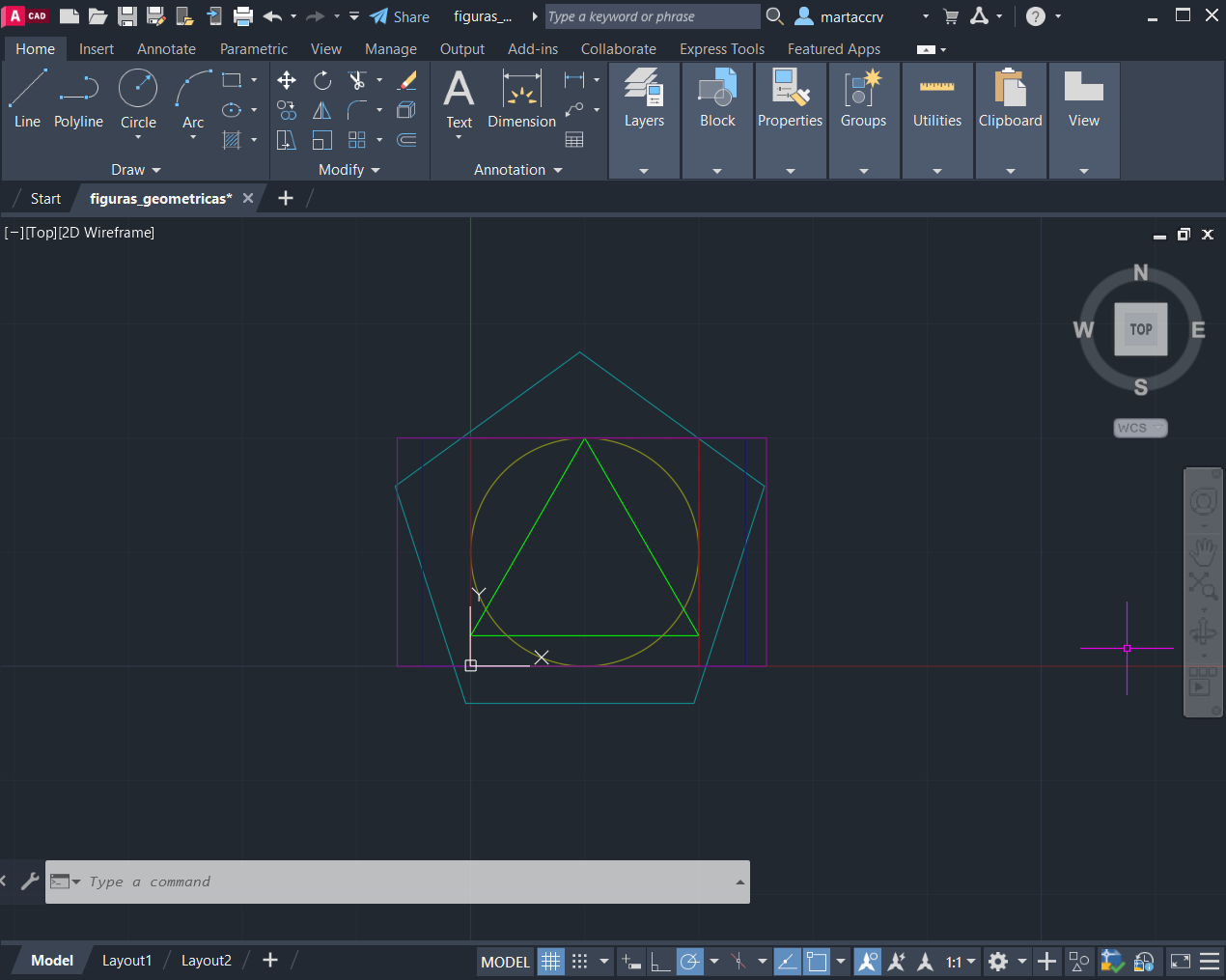Click the Rotate tool icon
Image resolution: width=1226 pixels, height=980 pixels.
point(322,80)
